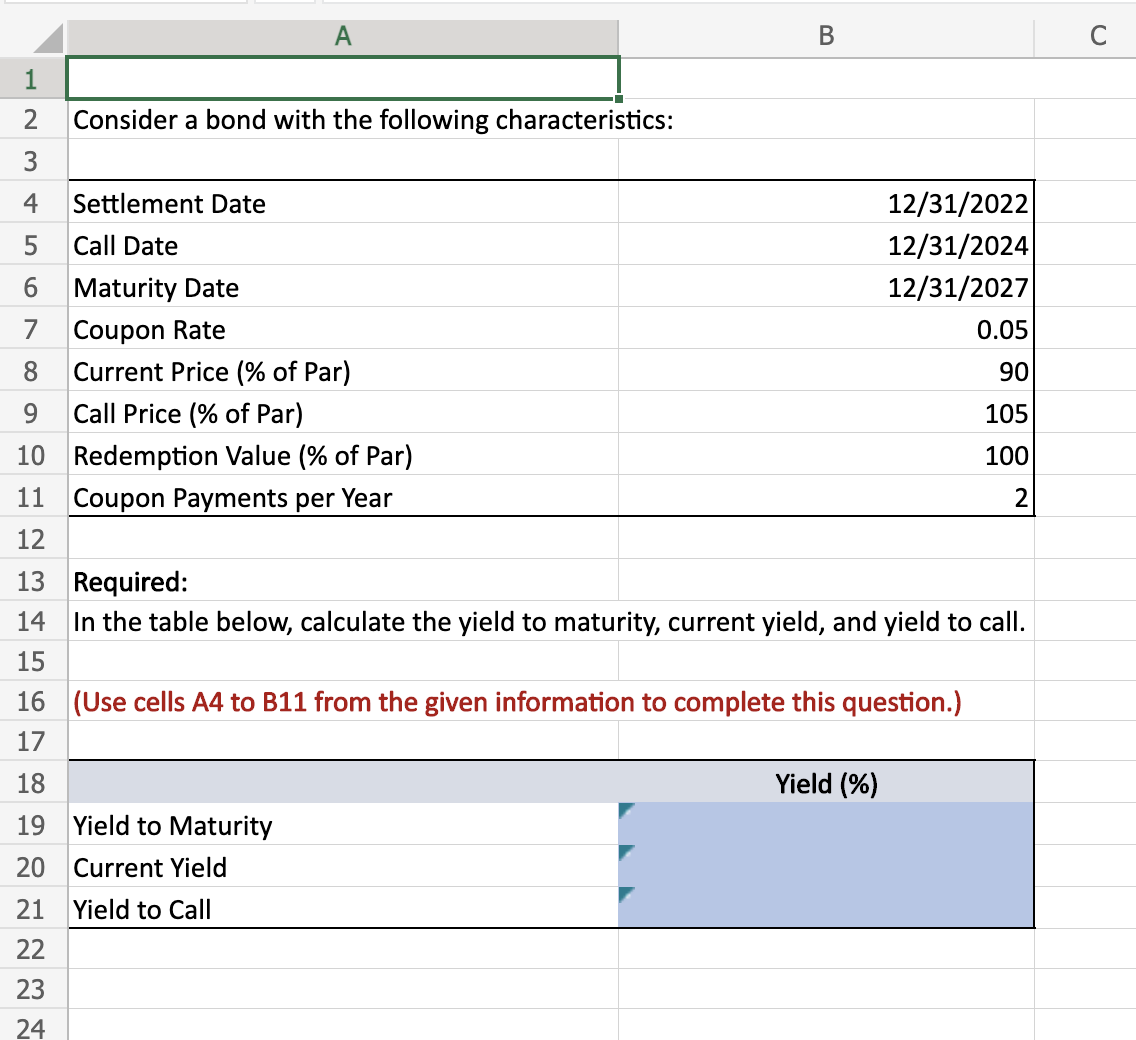Click the active cell A1

tap(343, 78)
